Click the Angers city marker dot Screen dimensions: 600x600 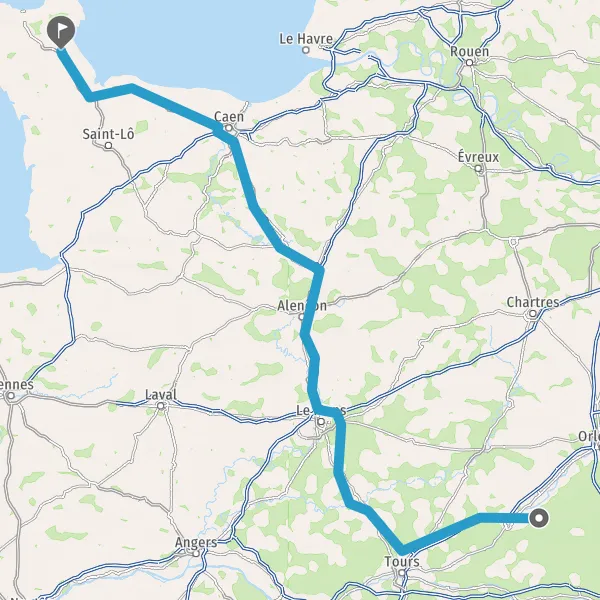coord(196,553)
